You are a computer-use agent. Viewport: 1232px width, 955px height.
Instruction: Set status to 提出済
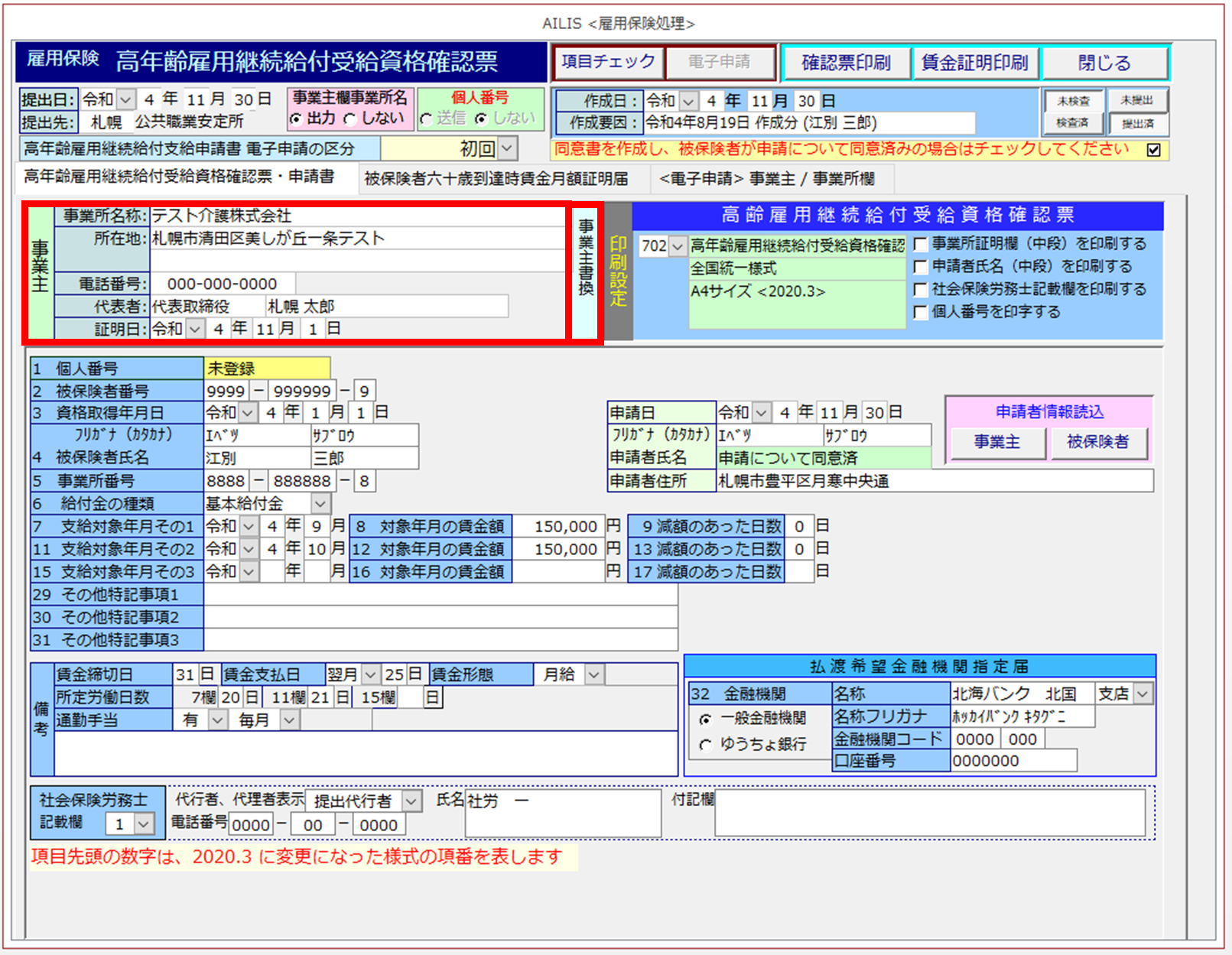1137,123
